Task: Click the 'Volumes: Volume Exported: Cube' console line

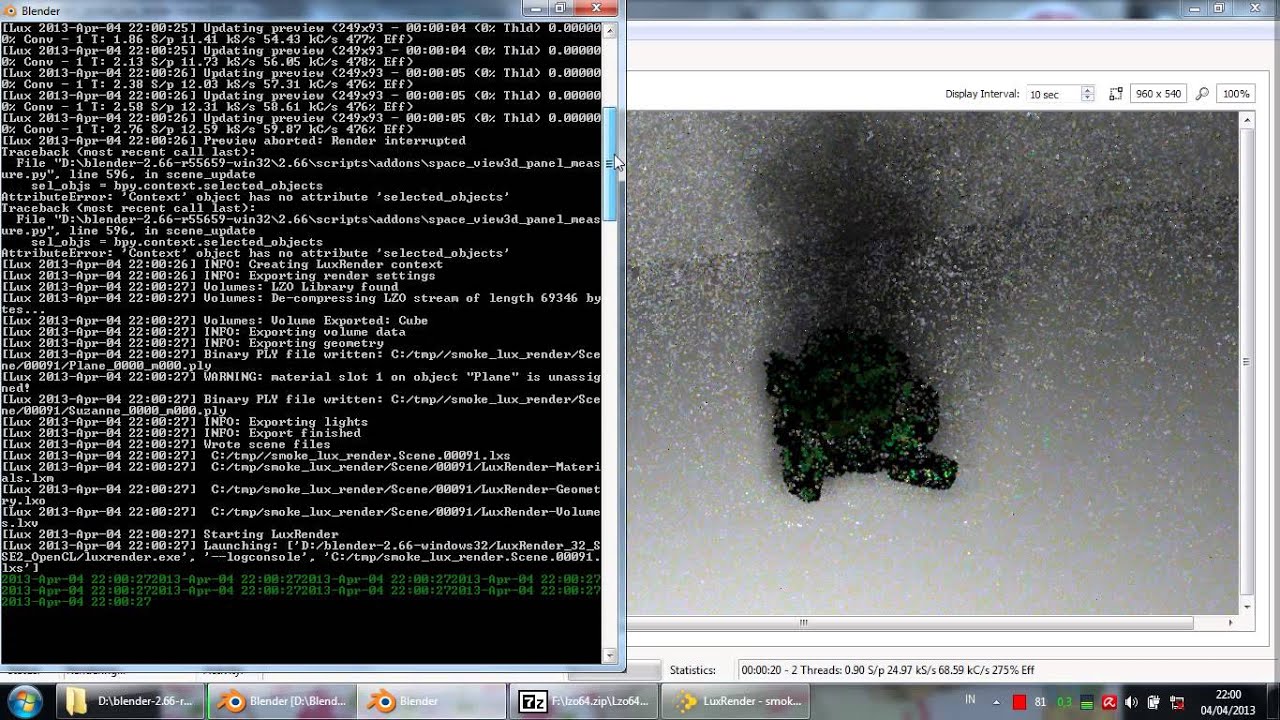Action: click(x=214, y=321)
